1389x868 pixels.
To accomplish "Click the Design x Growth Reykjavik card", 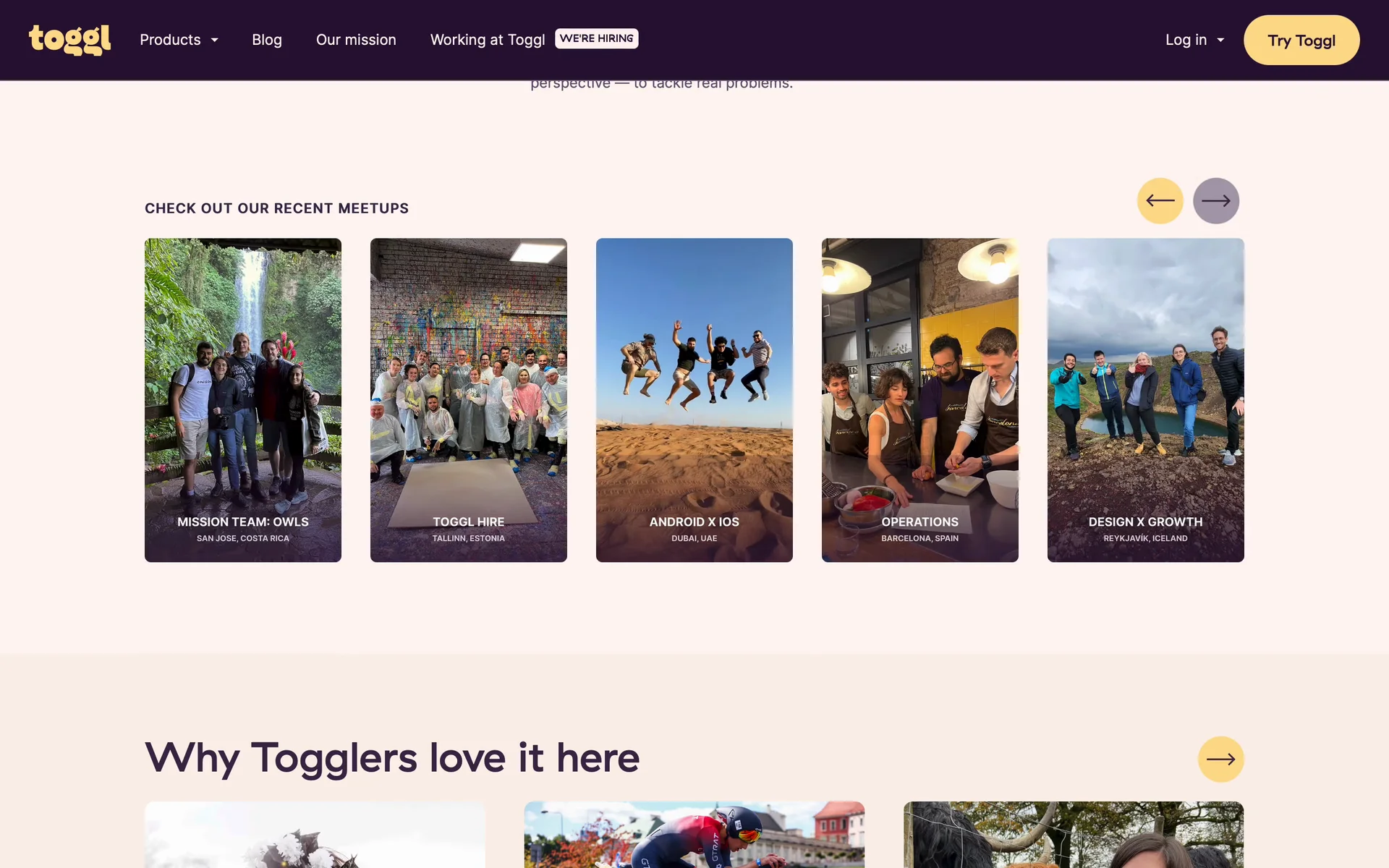I will (1146, 399).
